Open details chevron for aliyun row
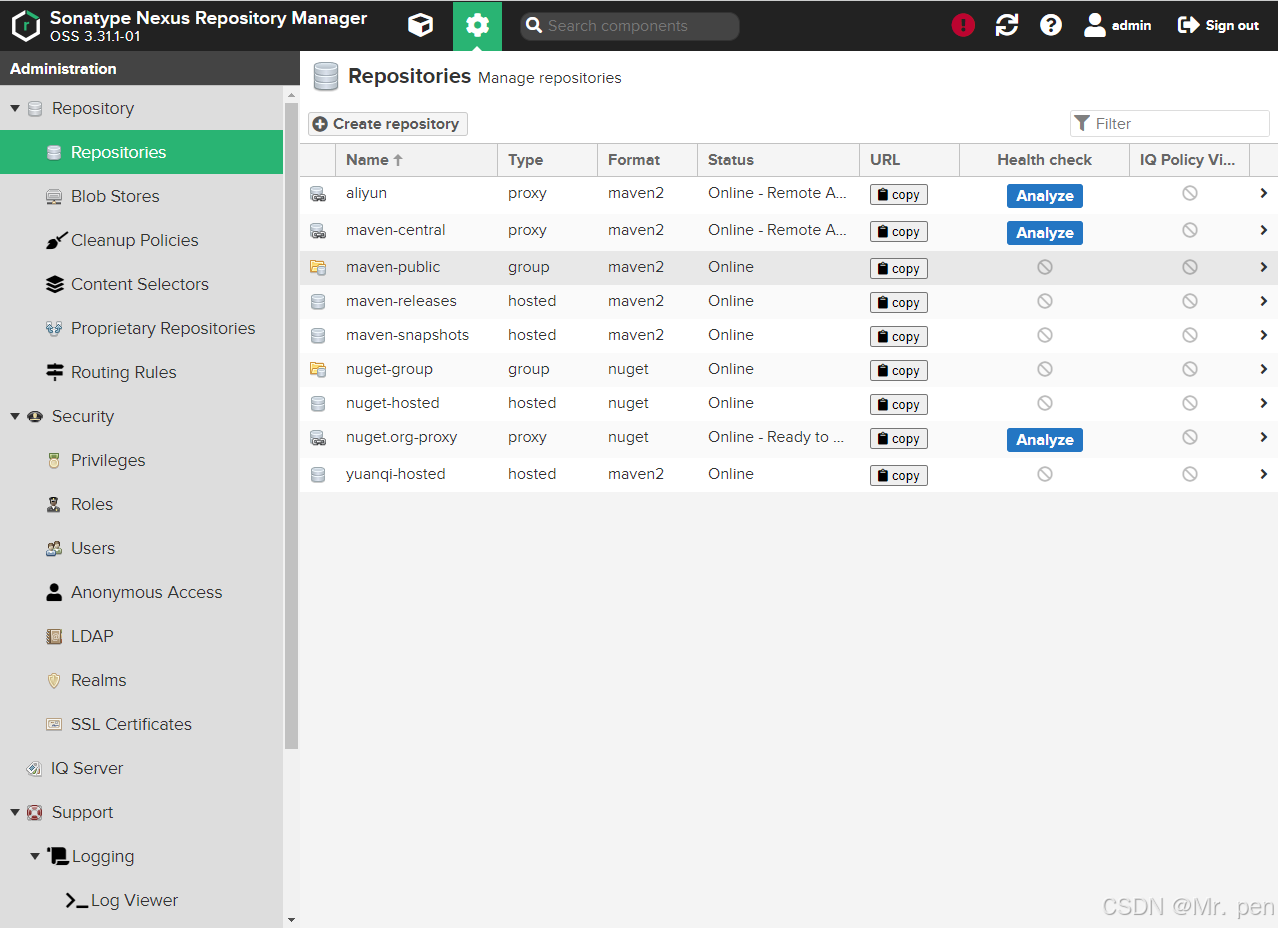This screenshot has width=1278, height=928. [x=1264, y=193]
